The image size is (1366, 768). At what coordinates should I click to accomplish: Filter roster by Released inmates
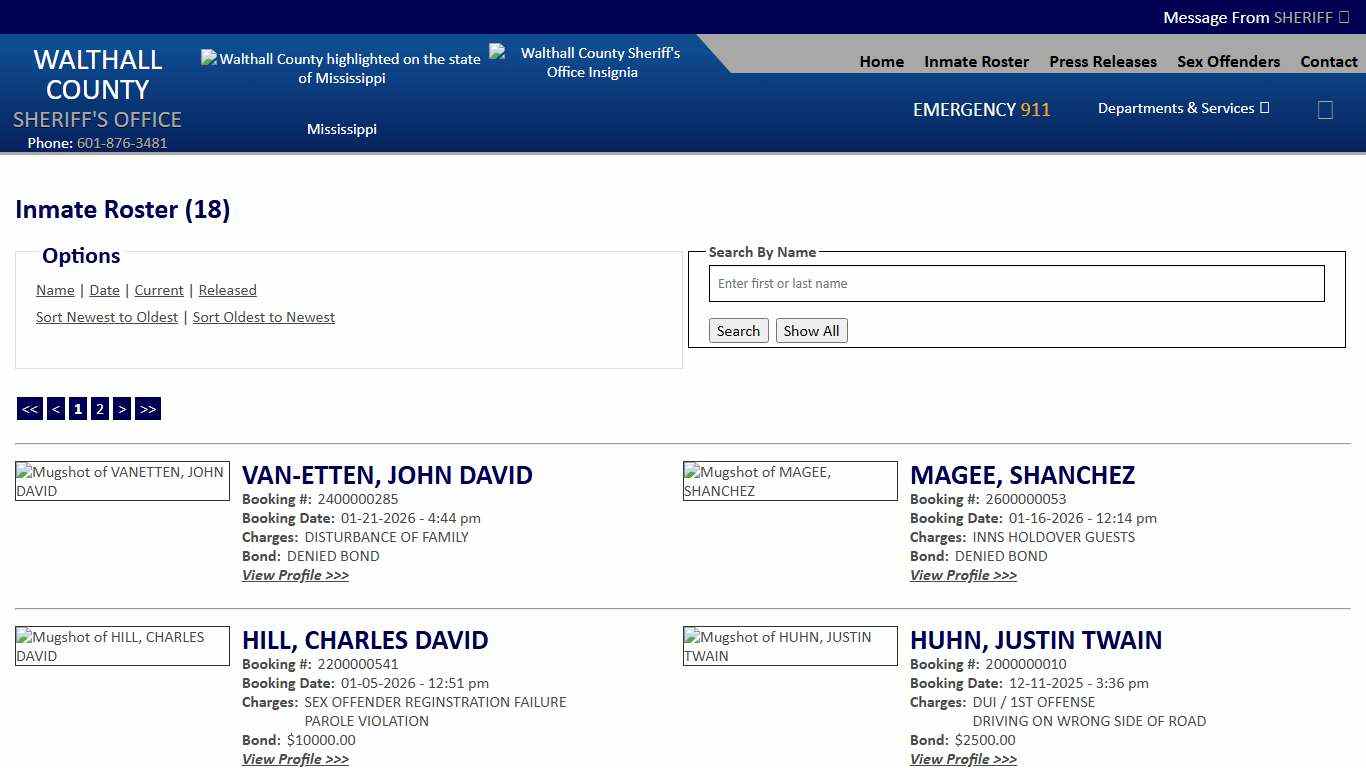(x=227, y=290)
